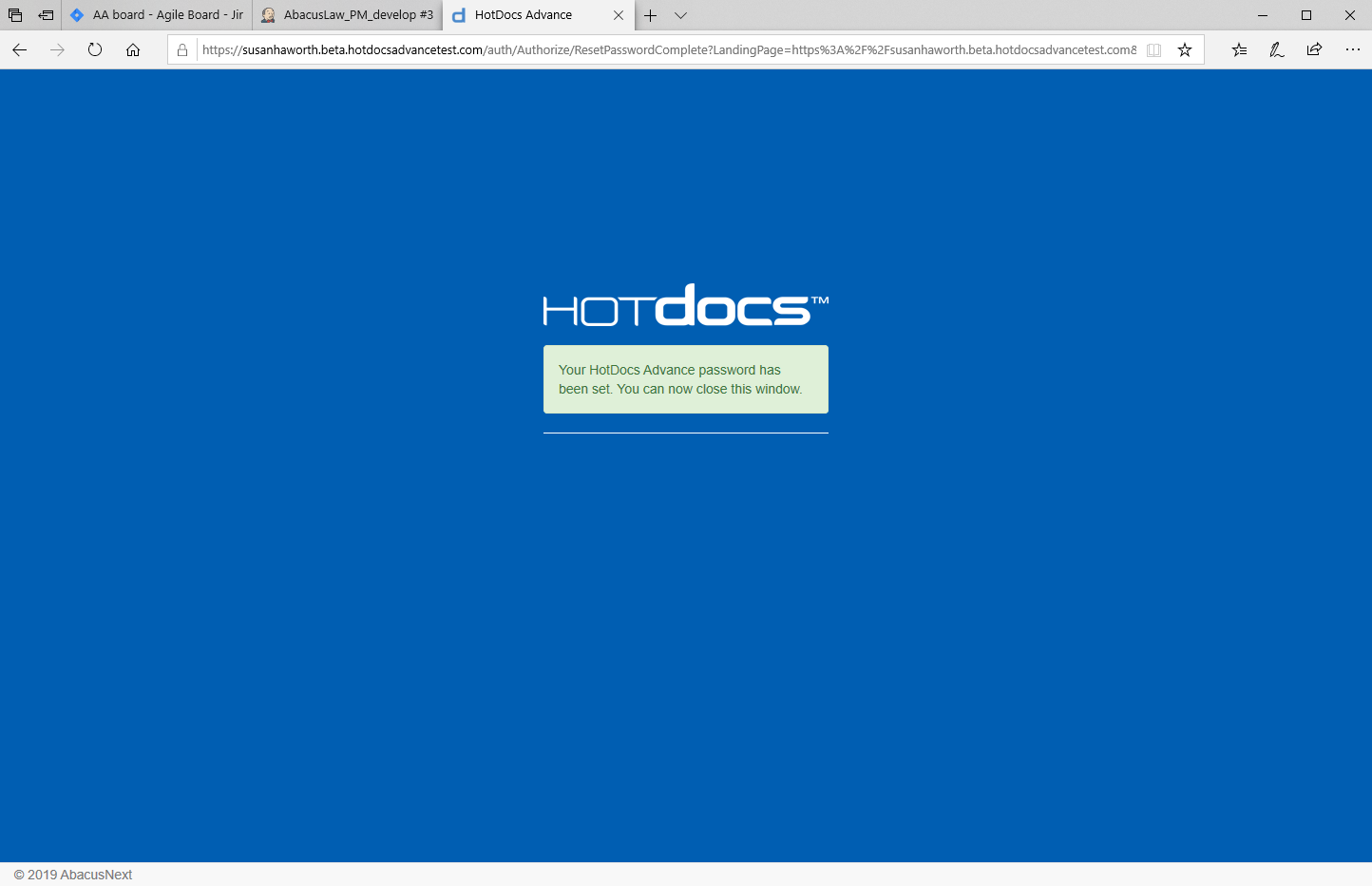Set these tabs aside

coord(46,15)
